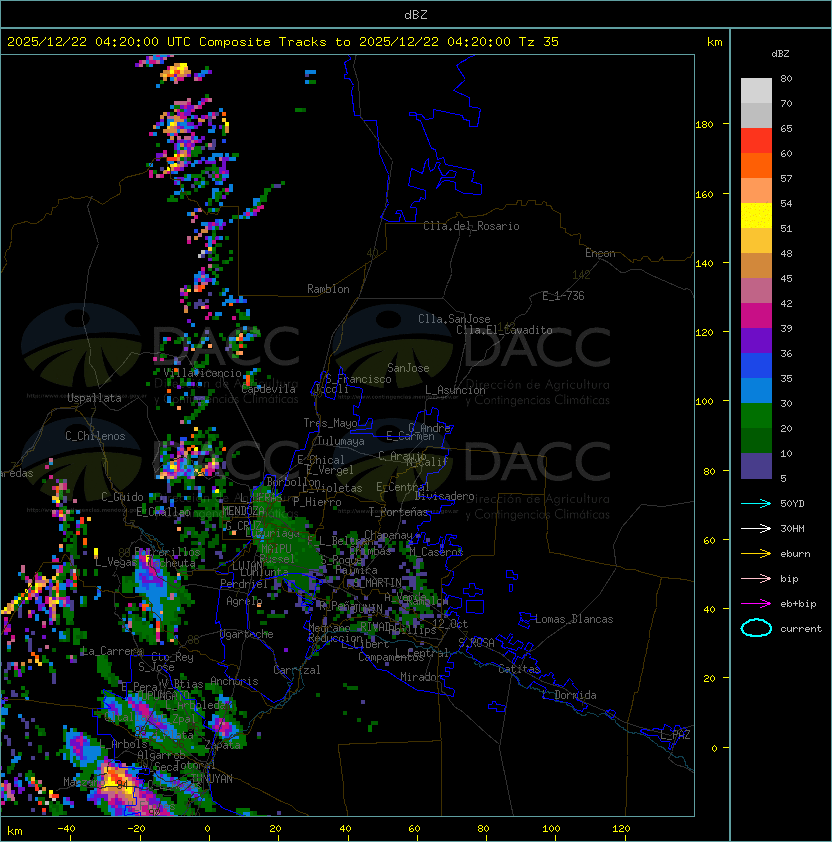Select the yellow 54 dBZ color swatch

tap(756, 215)
